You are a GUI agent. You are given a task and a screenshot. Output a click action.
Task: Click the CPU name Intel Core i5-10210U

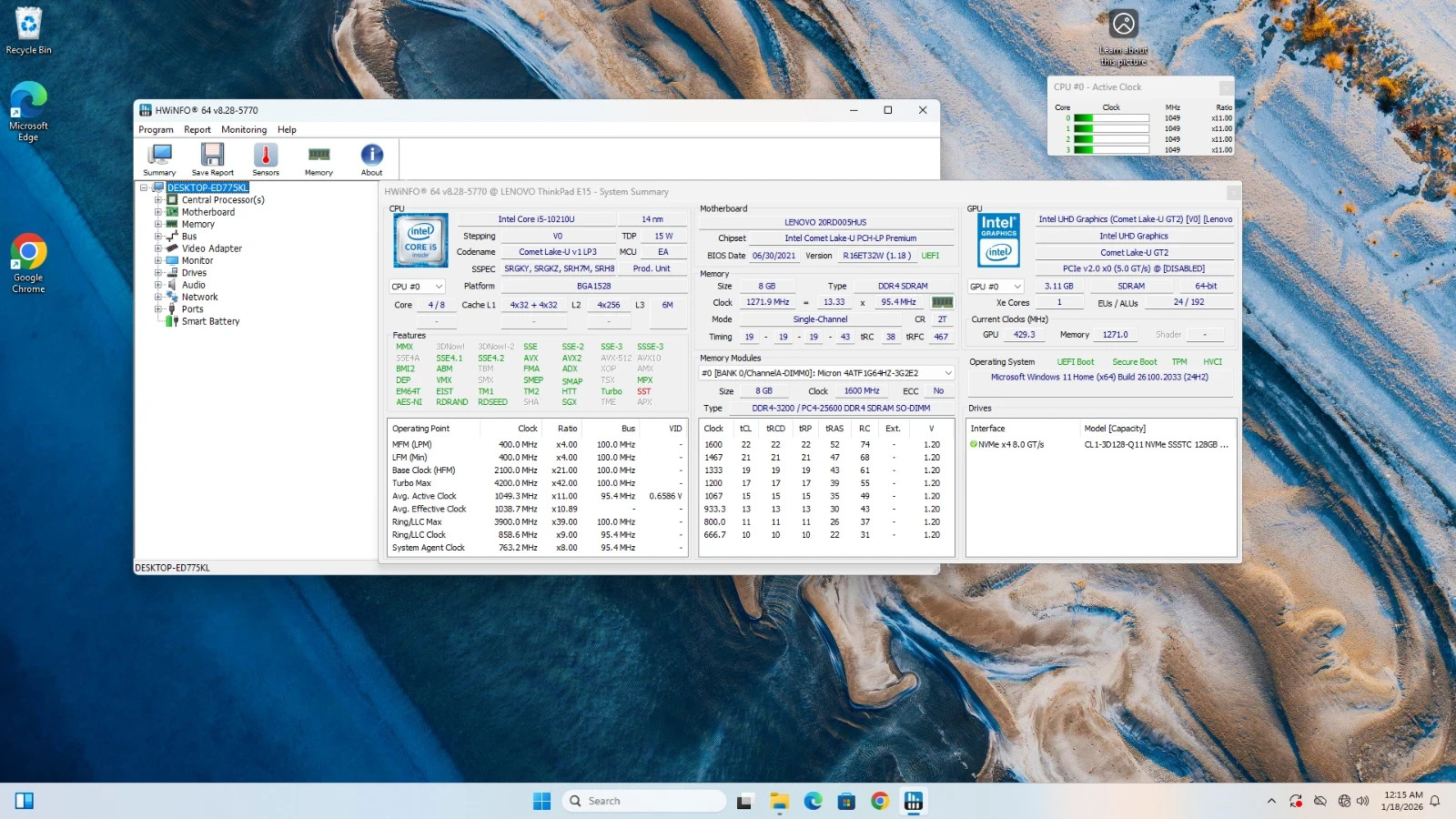tap(536, 219)
